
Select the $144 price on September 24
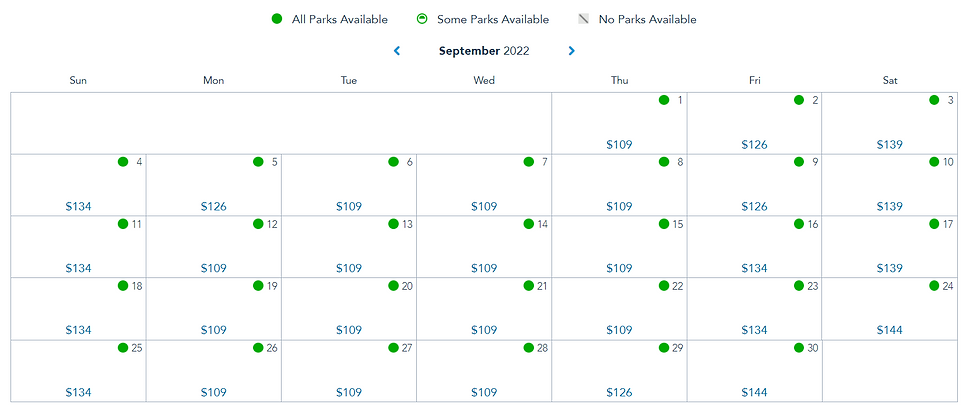click(x=889, y=330)
